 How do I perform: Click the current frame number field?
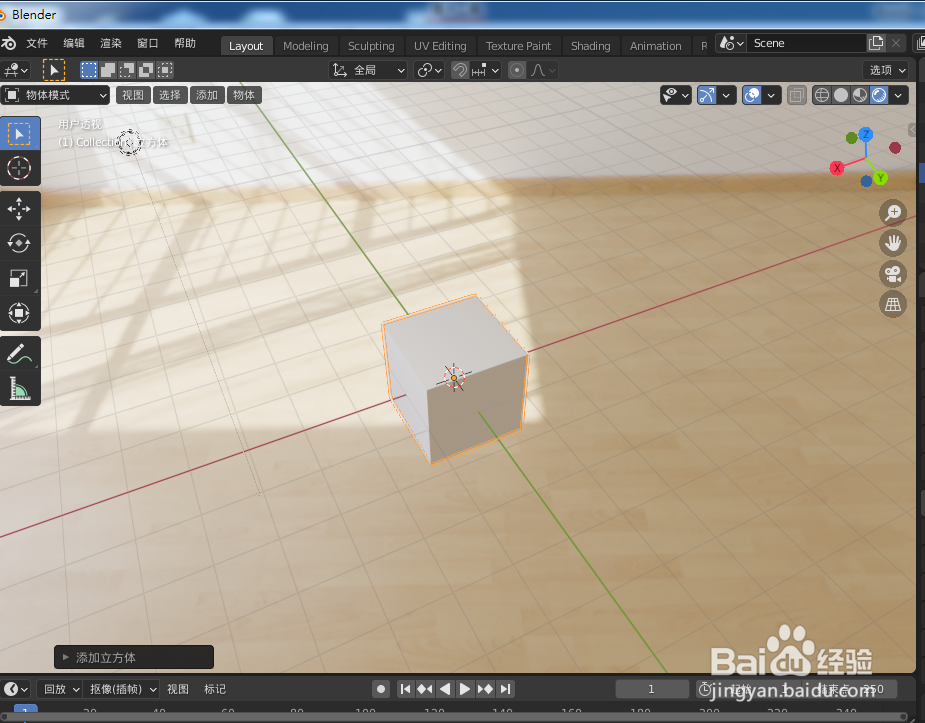point(651,689)
